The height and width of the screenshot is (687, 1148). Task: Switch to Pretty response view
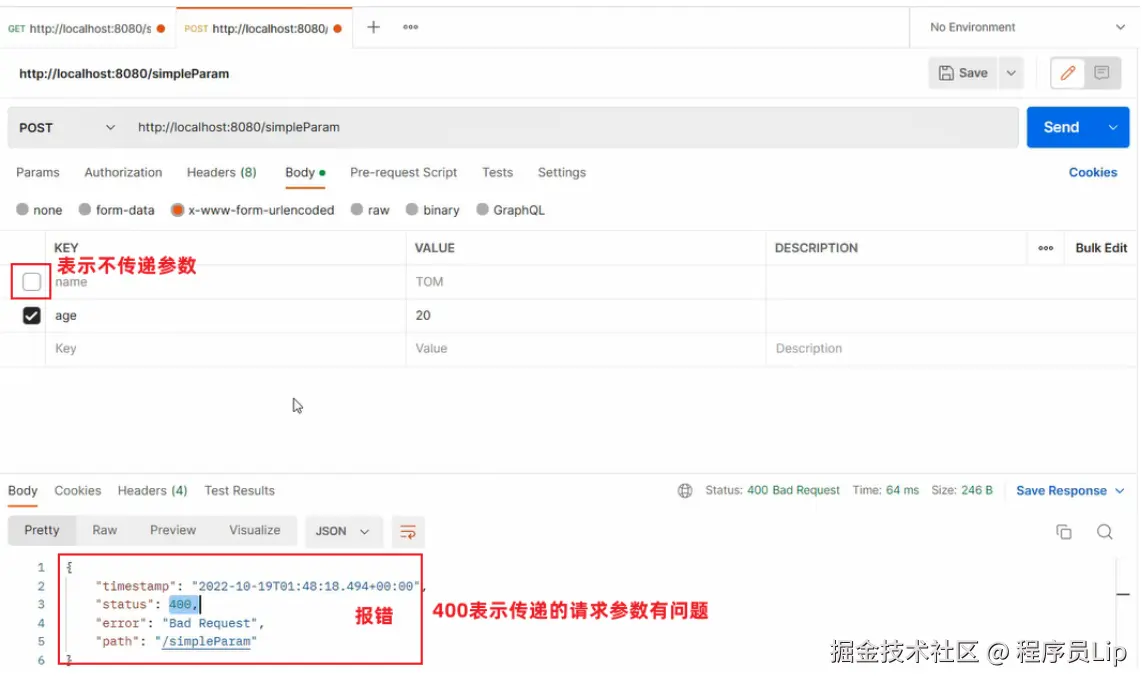42,530
